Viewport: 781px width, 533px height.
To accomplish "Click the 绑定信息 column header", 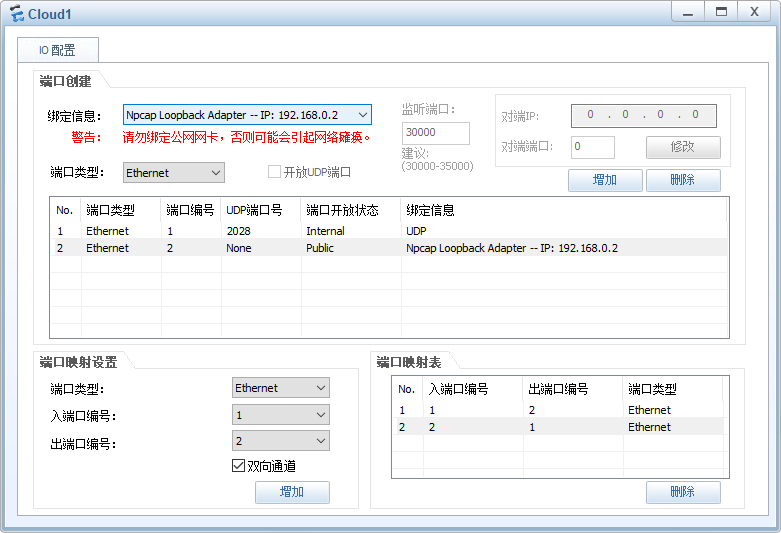I will pyautogui.click(x=564, y=210).
